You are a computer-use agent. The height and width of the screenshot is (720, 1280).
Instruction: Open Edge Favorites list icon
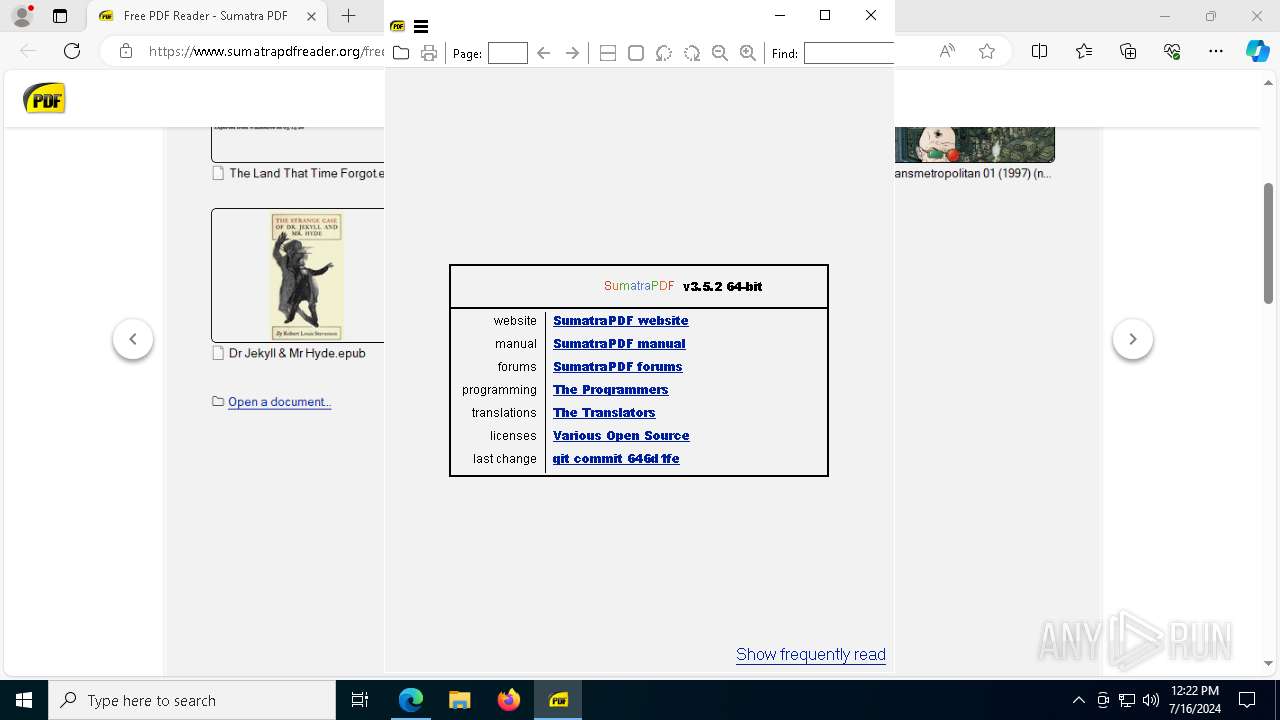click(x=1084, y=51)
